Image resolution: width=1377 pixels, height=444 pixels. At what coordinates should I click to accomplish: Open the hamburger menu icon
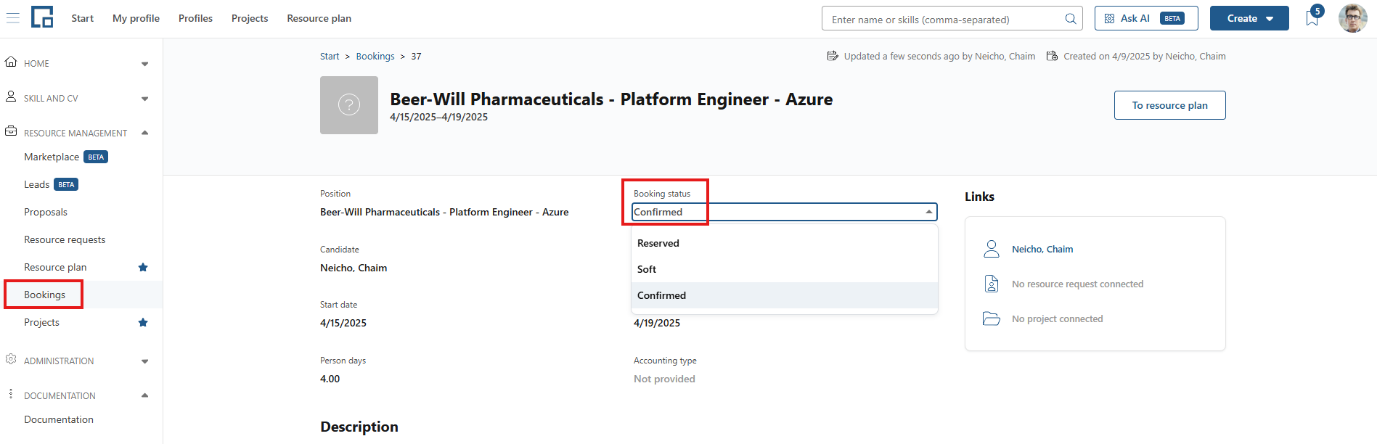tap(13, 18)
